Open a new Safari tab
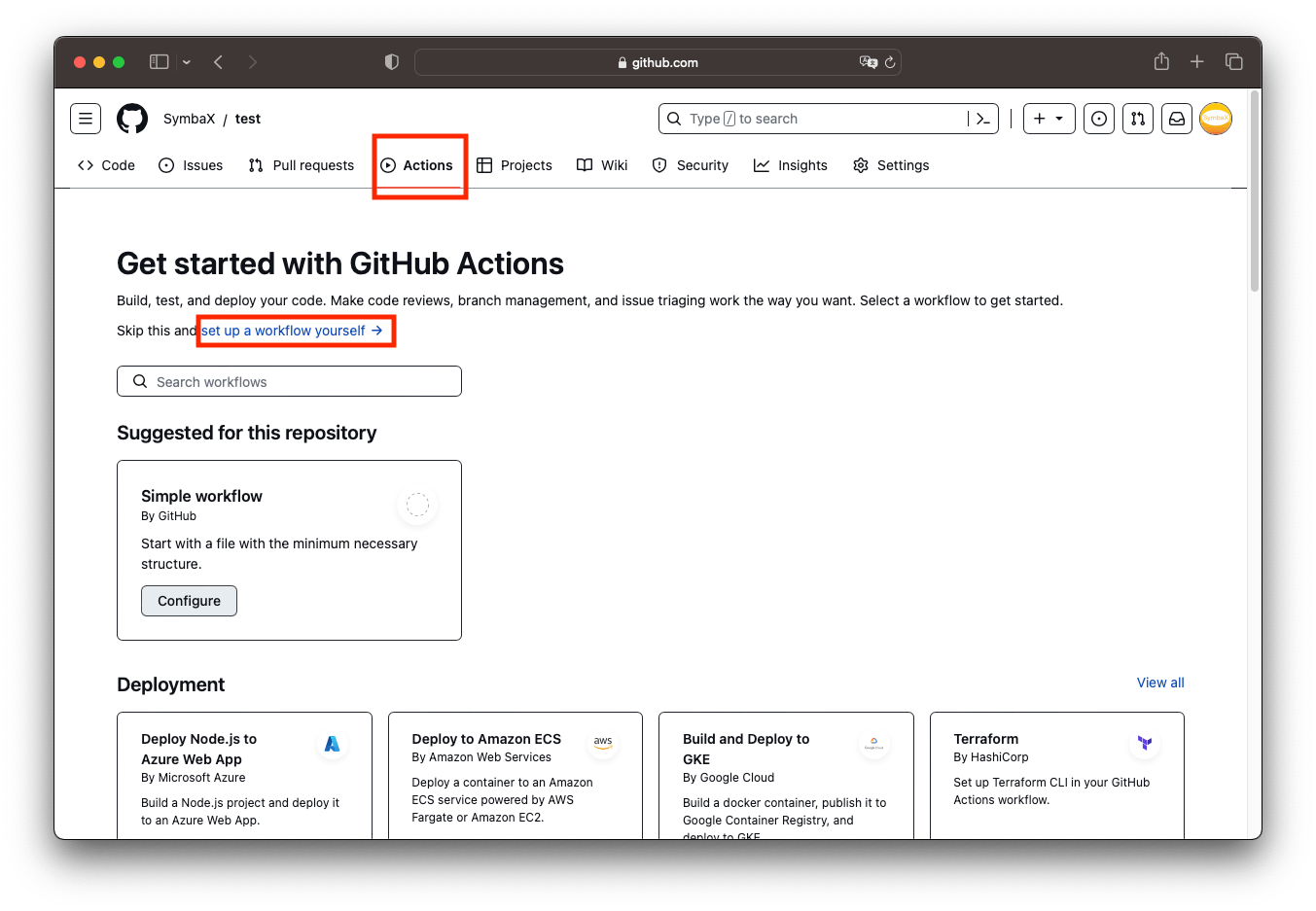Image resolution: width=1316 pixels, height=911 pixels. [1197, 62]
